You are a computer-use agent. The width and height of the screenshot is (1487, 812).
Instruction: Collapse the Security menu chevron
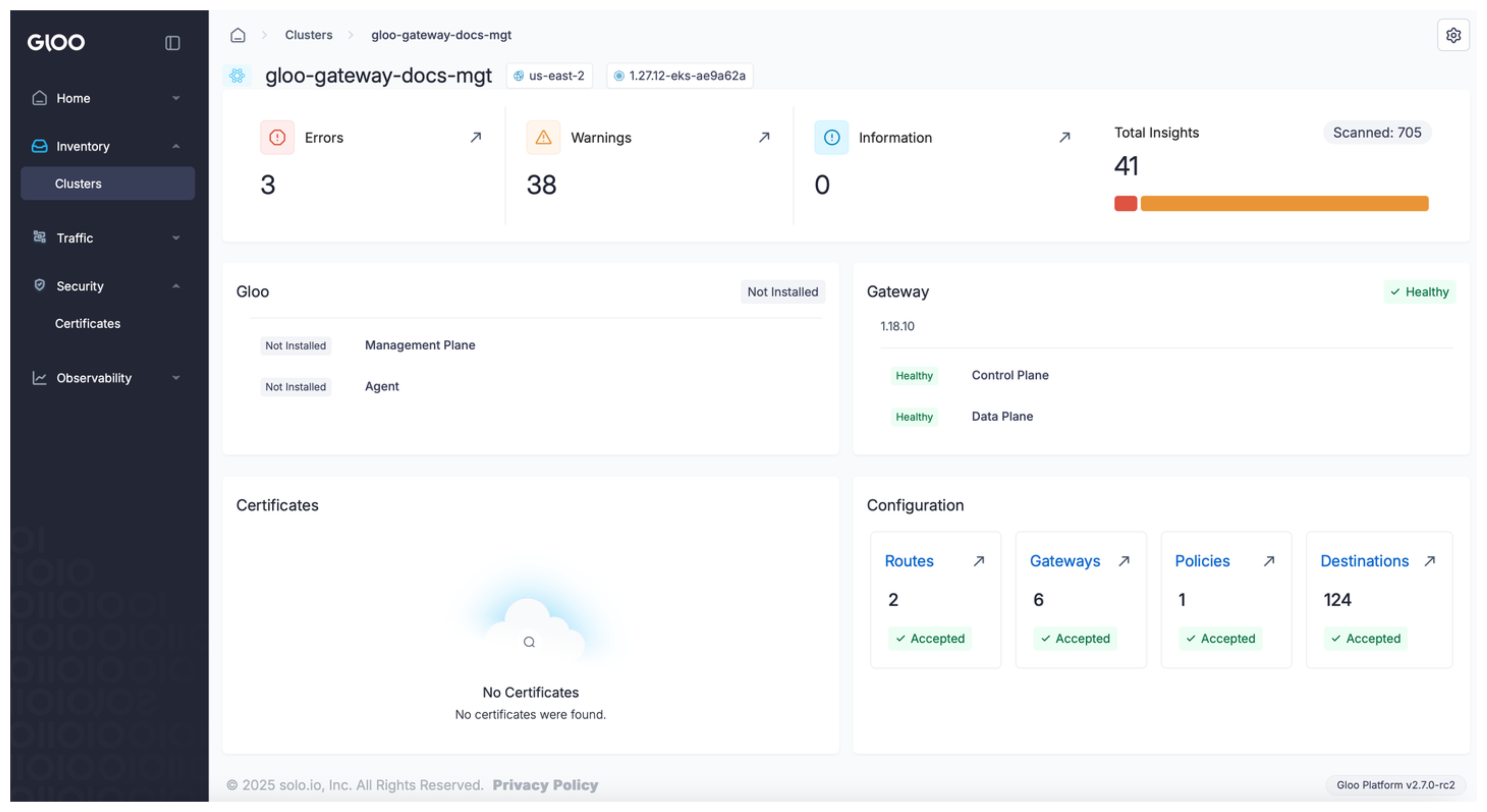point(176,286)
